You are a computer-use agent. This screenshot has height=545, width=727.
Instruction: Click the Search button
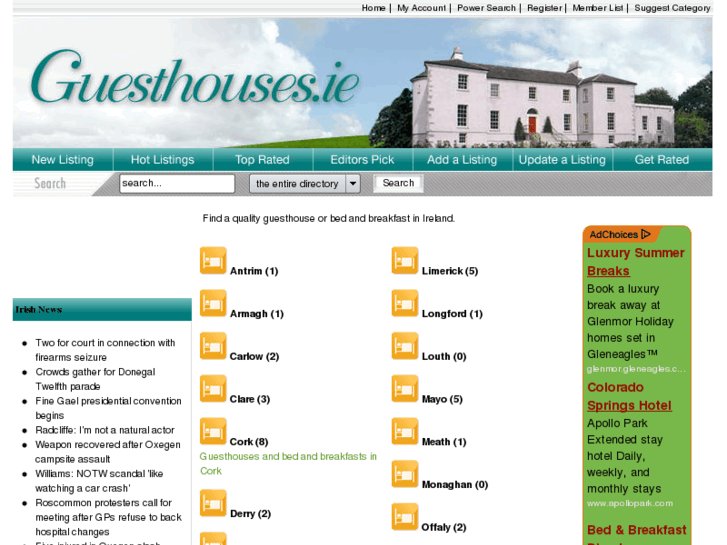(x=398, y=183)
